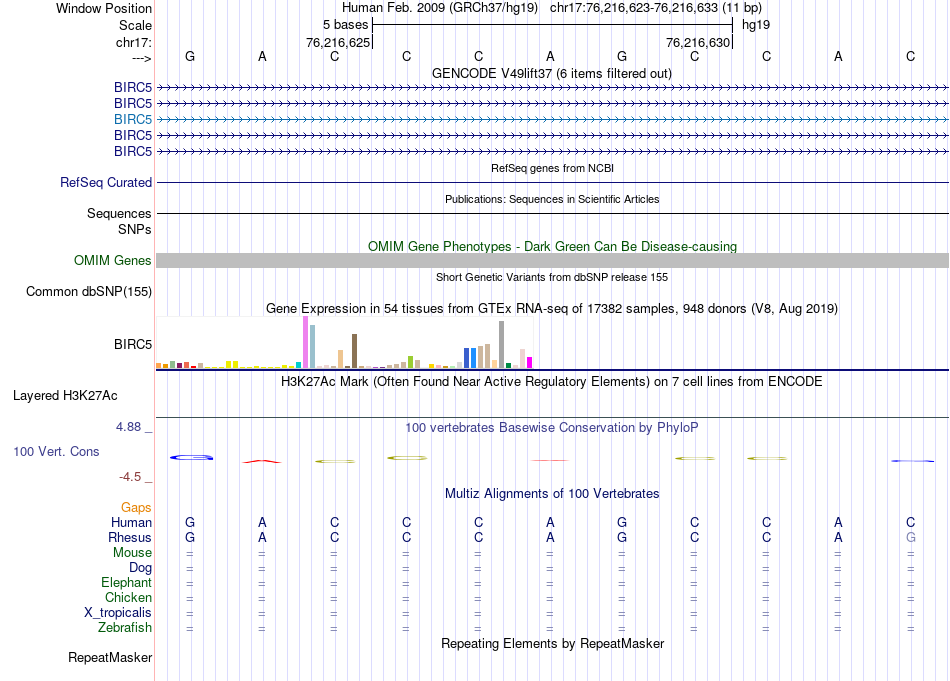This screenshot has height=681, width=950.
Task: Click the SNPs track label
Action: pos(135,230)
